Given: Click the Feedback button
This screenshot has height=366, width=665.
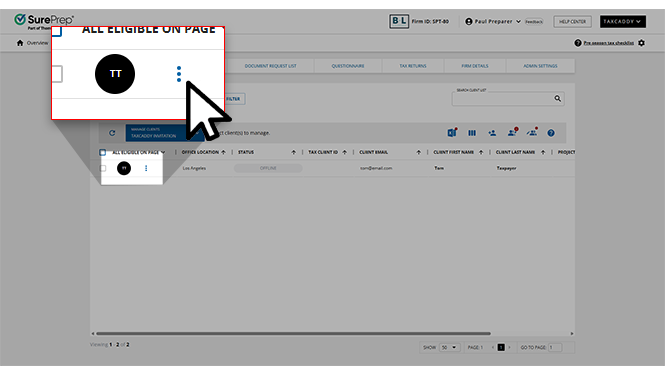Looking at the screenshot, I should point(534,22).
